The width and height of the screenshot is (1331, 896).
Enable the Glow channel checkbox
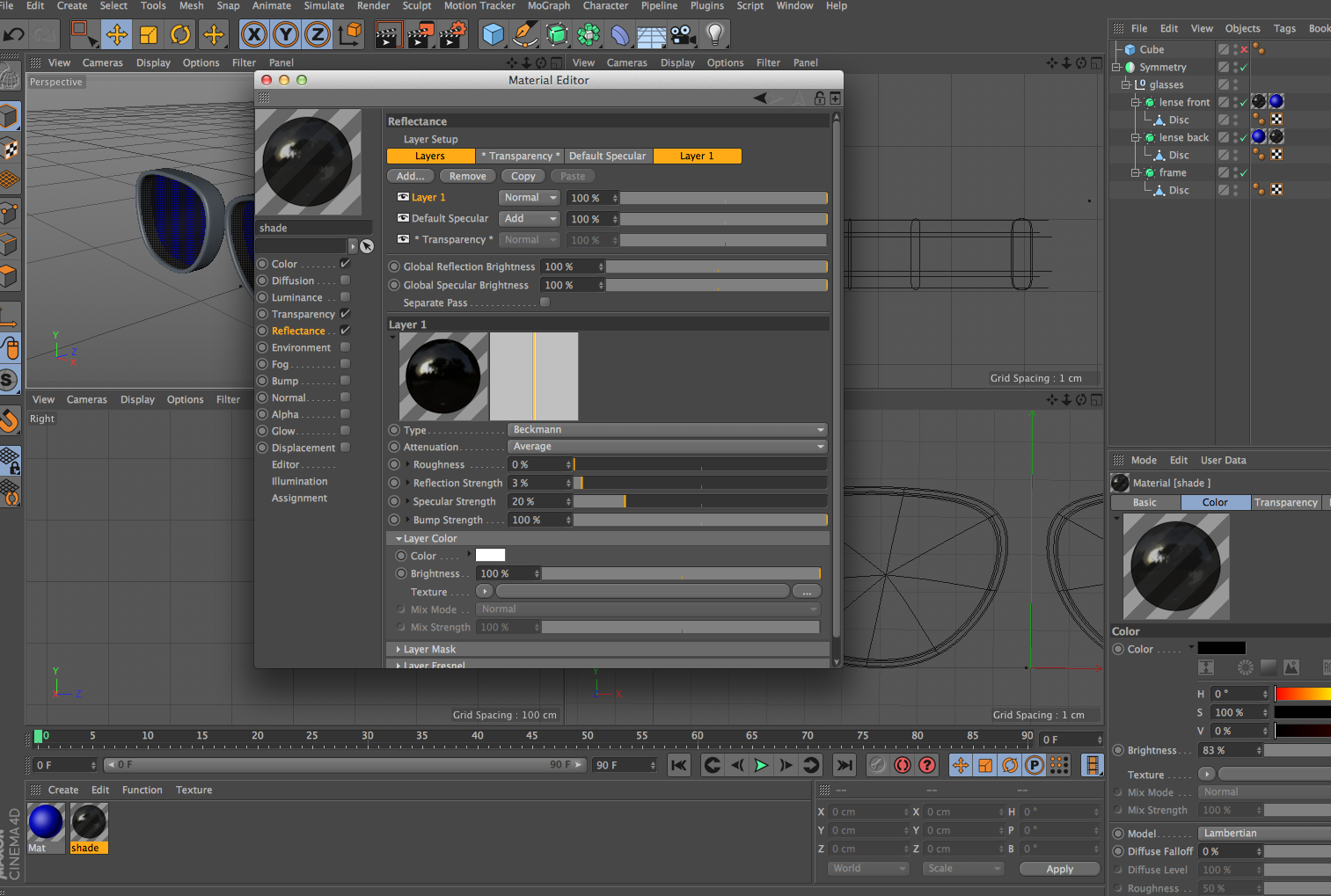(345, 431)
